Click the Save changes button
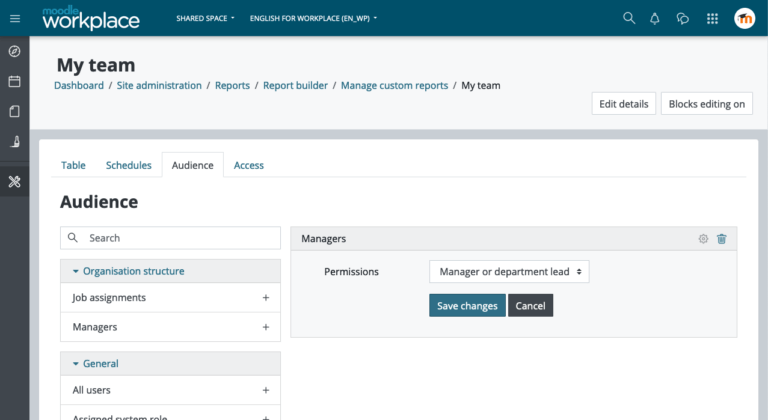The image size is (768, 420). click(x=467, y=306)
